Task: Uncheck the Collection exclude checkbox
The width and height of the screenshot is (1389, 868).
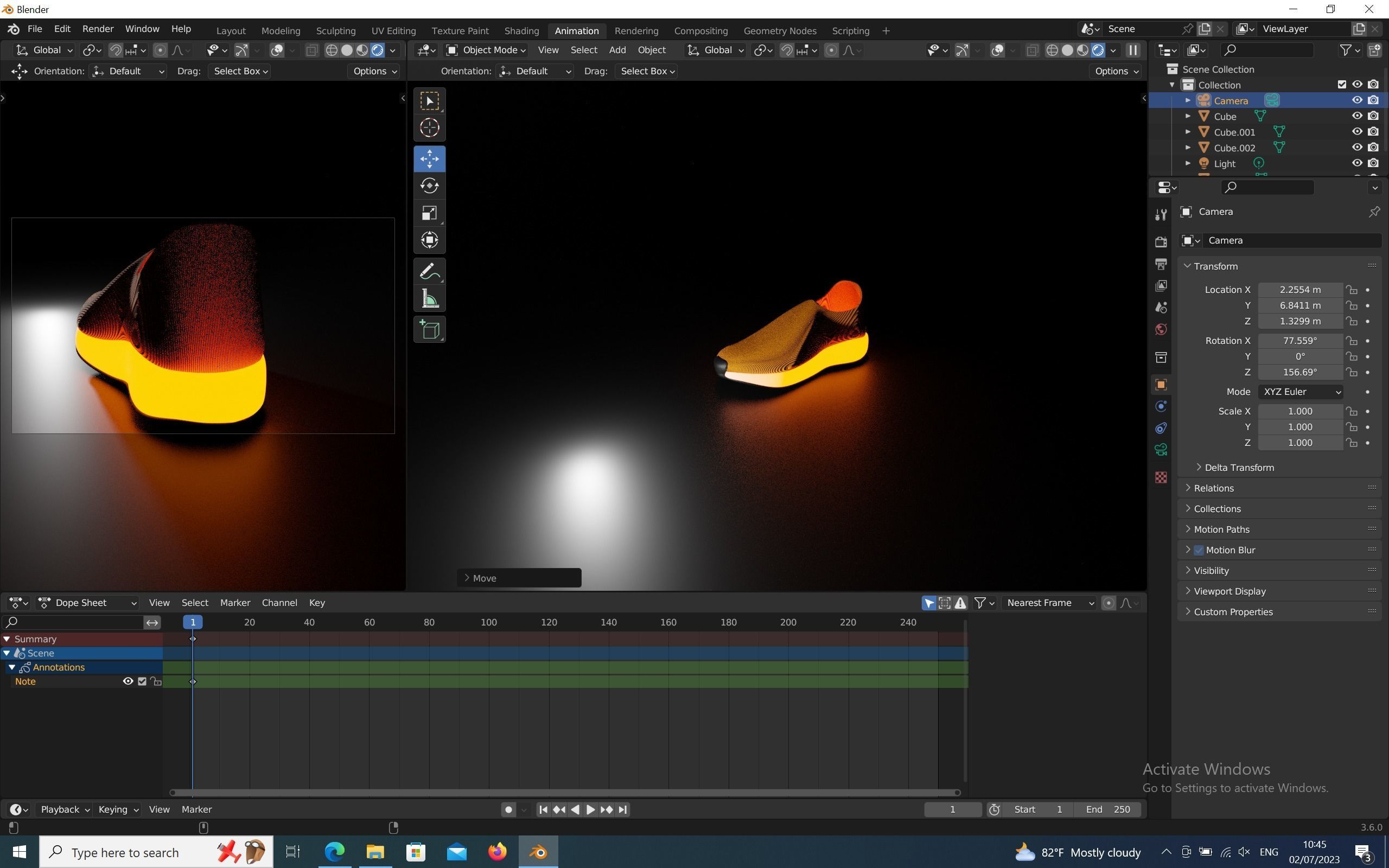Action: pyautogui.click(x=1342, y=85)
